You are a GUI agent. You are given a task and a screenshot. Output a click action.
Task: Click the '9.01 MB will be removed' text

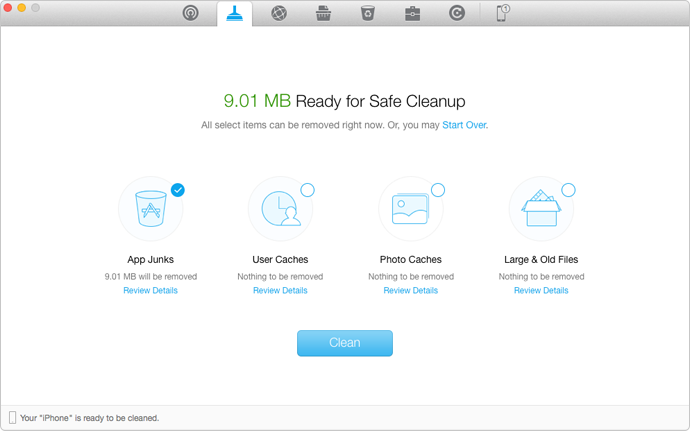[x=150, y=276]
